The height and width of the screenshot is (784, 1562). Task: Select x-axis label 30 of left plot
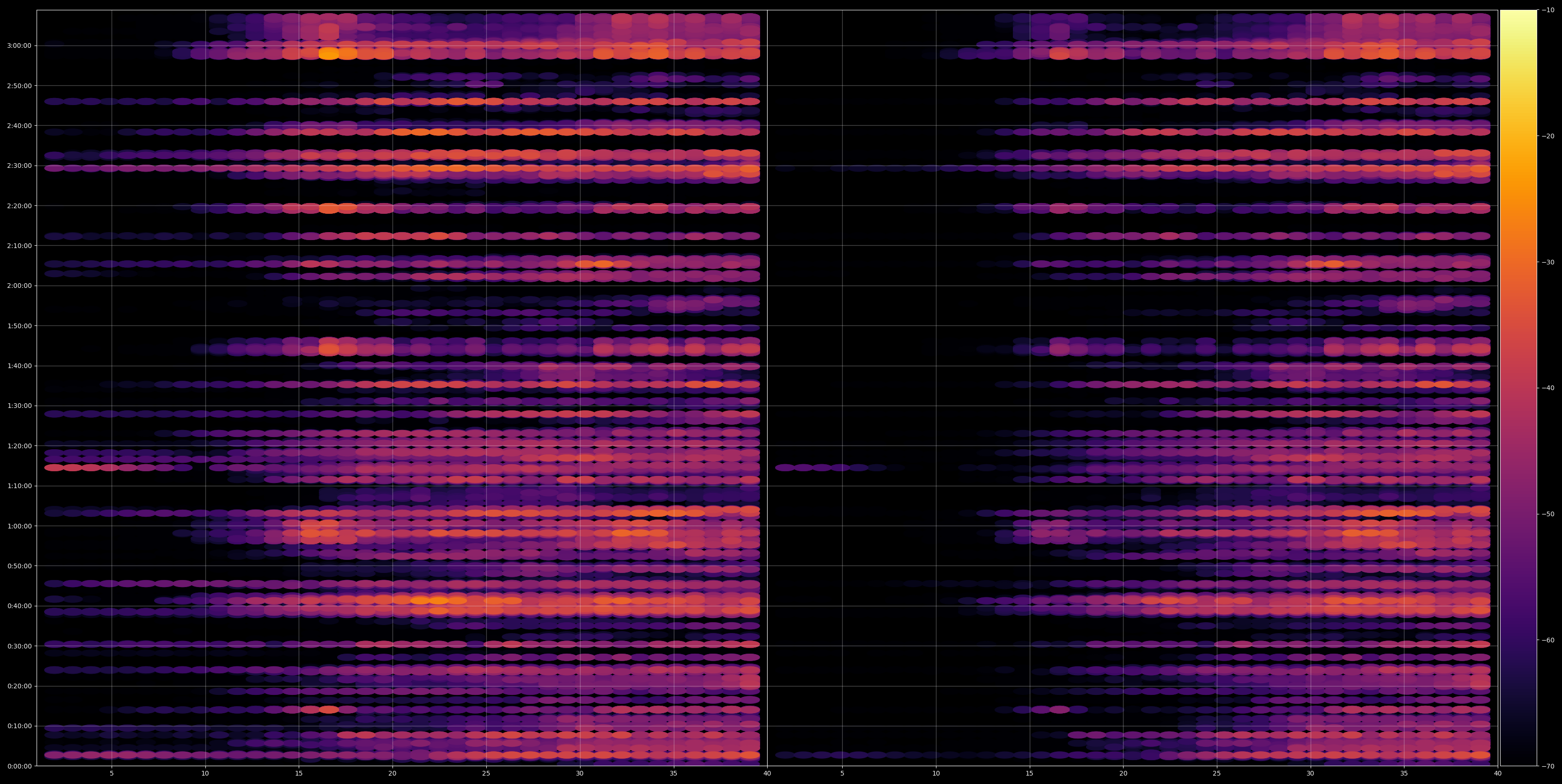pyautogui.click(x=580, y=774)
